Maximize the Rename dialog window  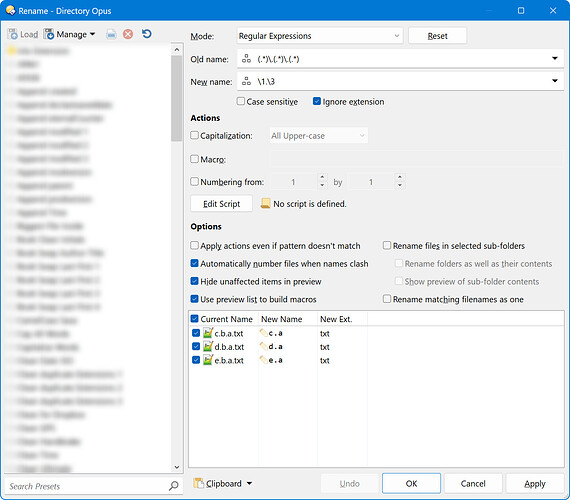521,10
